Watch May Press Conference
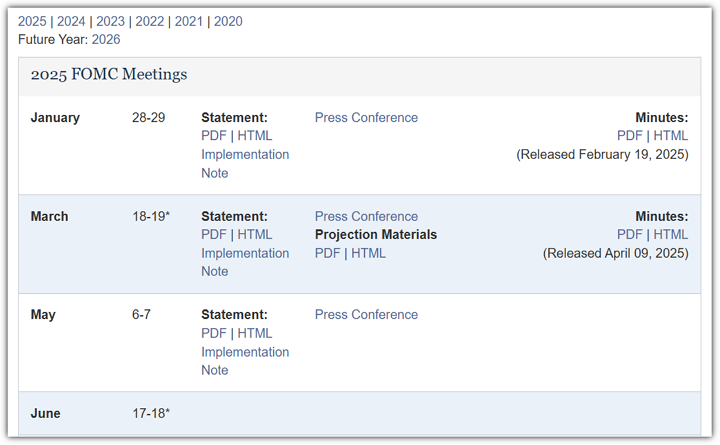Image resolution: width=720 pixels, height=445 pixels. coord(366,315)
